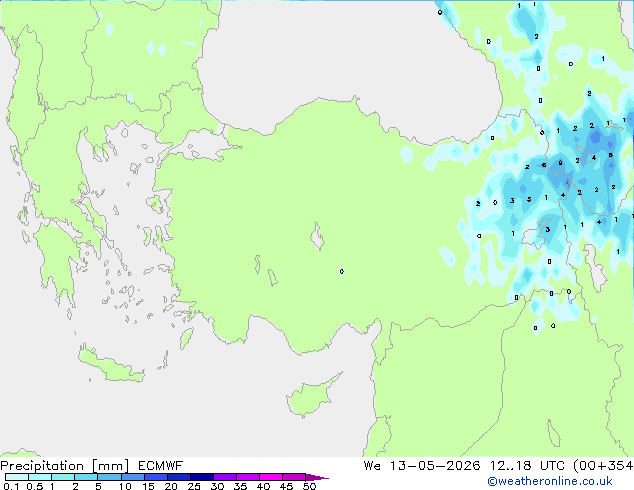
Task: Select the 0.5–1 mm legend swatch
Action: point(40,477)
